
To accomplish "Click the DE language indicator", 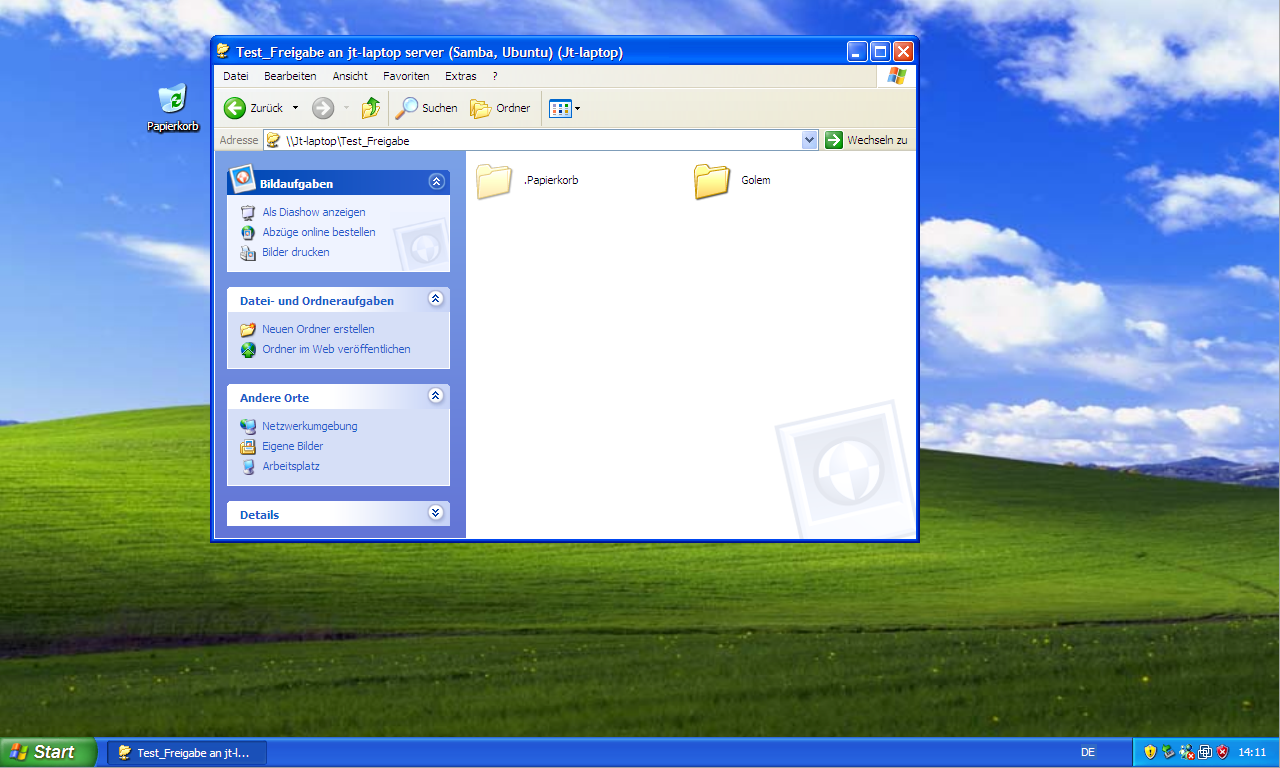I will [1088, 752].
